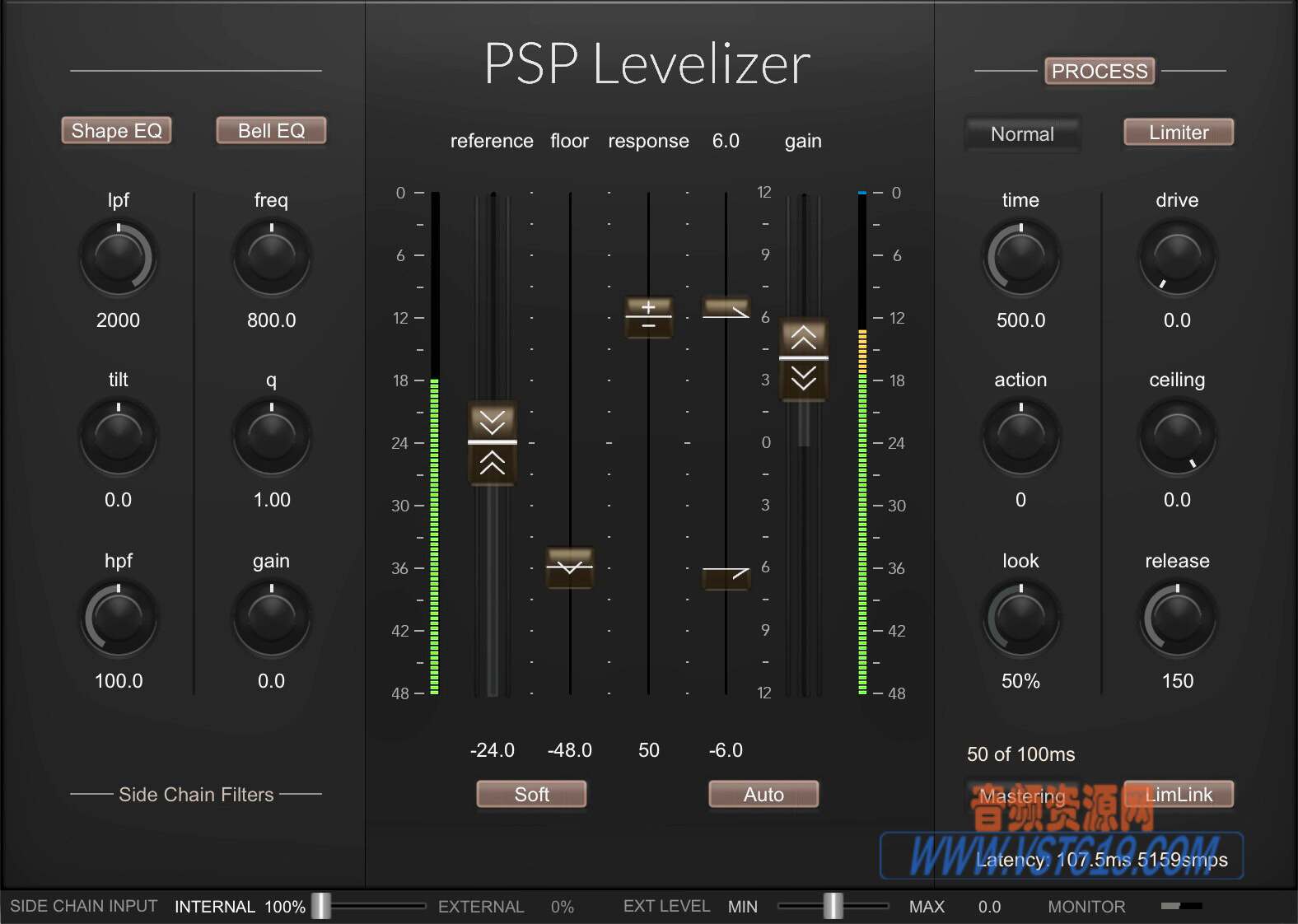Click the Bell EQ gain knob

[x=272, y=618]
